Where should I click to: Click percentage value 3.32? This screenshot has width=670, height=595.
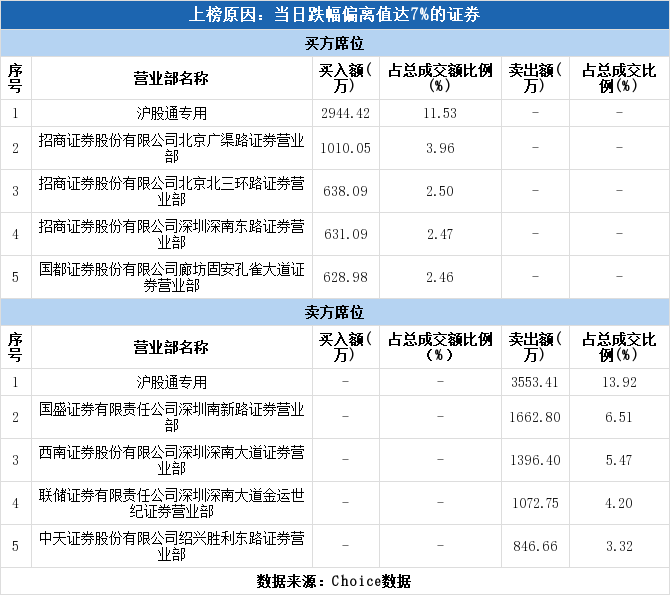(619, 546)
